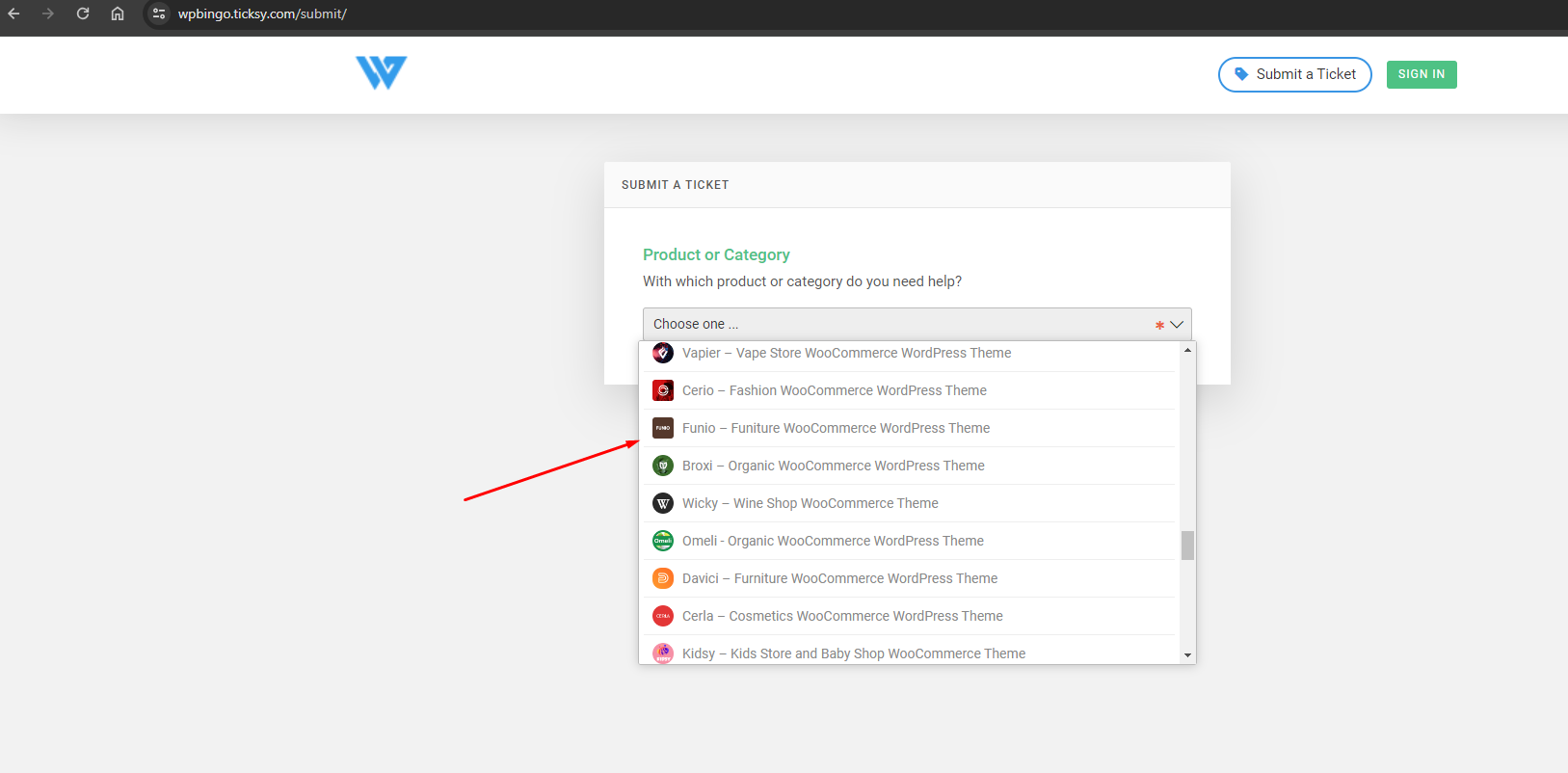
Task: Select Kidsy – Kids Store and Baby Shop theme
Action: tap(907, 651)
